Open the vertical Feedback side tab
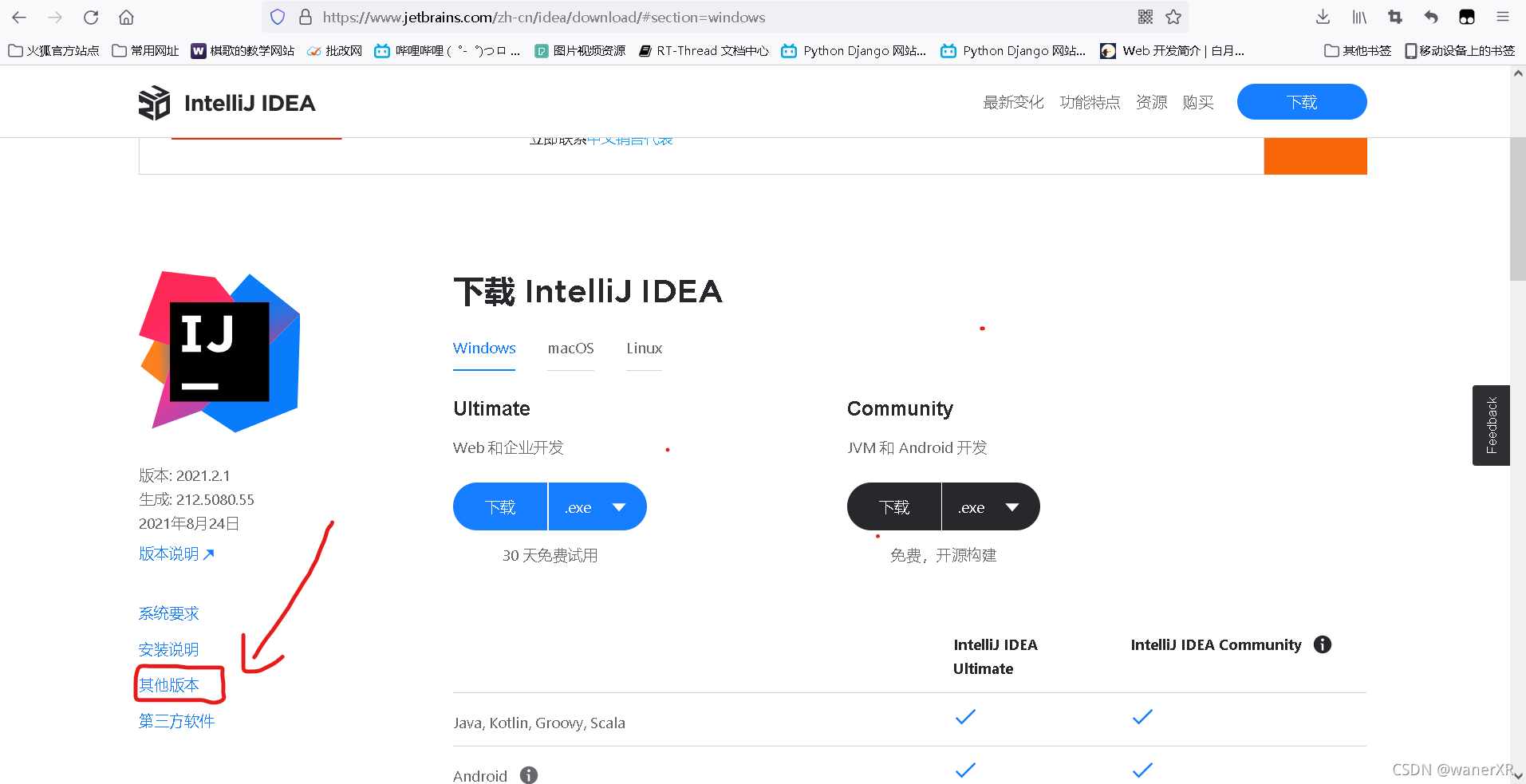The image size is (1526, 784). (1491, 425)
